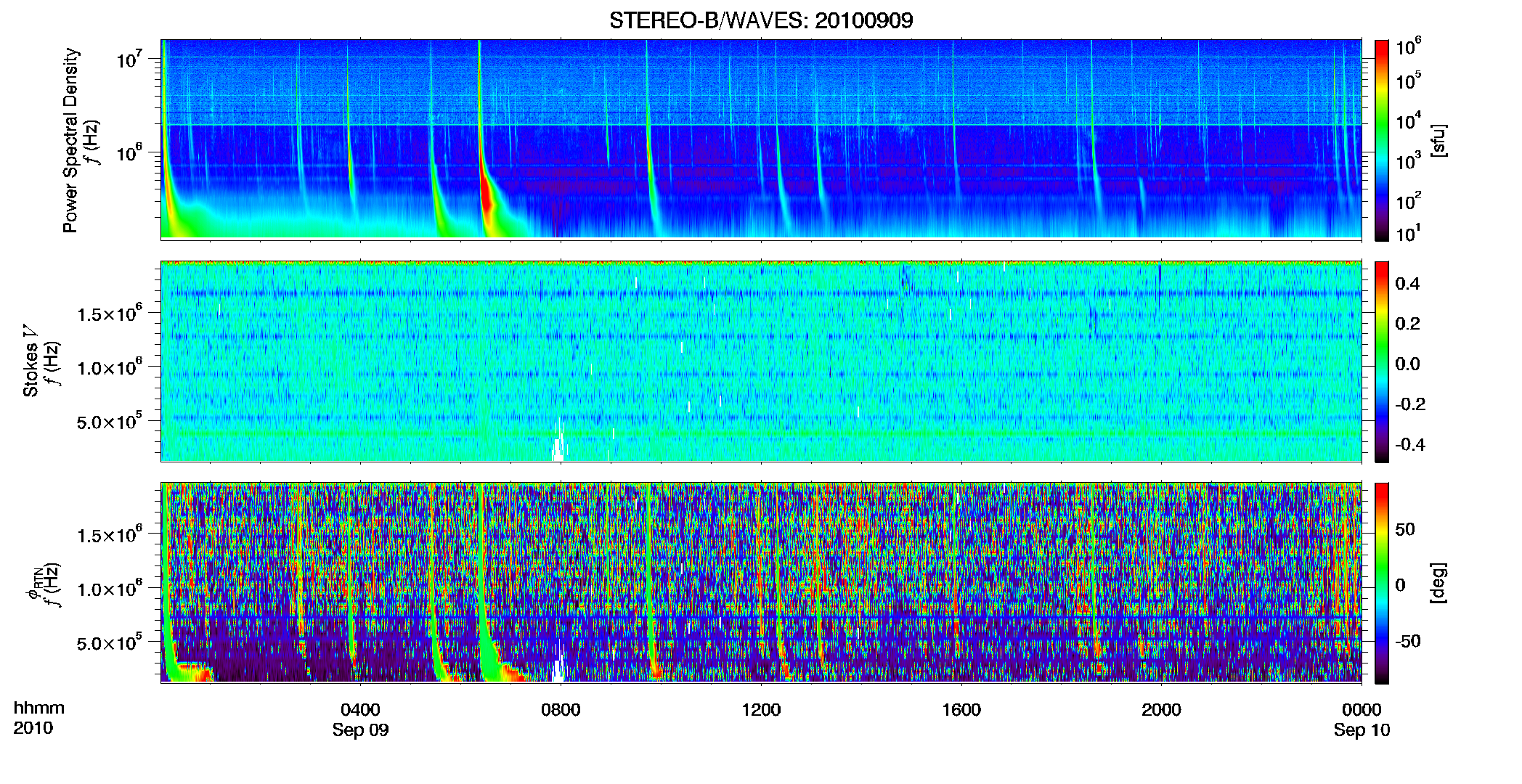Click the Stokes V spectrogram panel
This screenshot has height=784, width=1522.
761,361
